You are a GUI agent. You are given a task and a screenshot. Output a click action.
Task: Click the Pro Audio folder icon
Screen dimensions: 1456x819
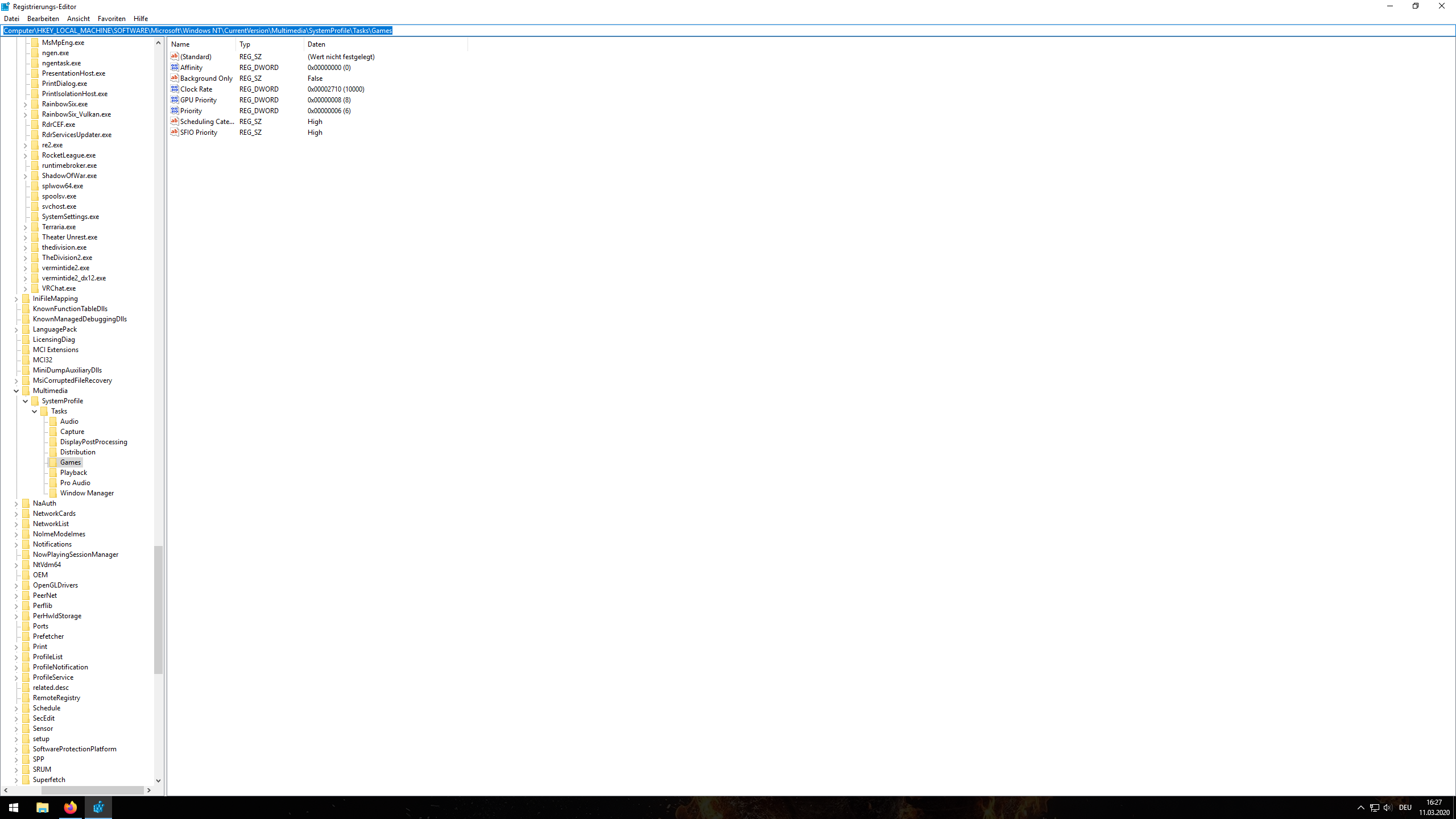click(53, 483)
